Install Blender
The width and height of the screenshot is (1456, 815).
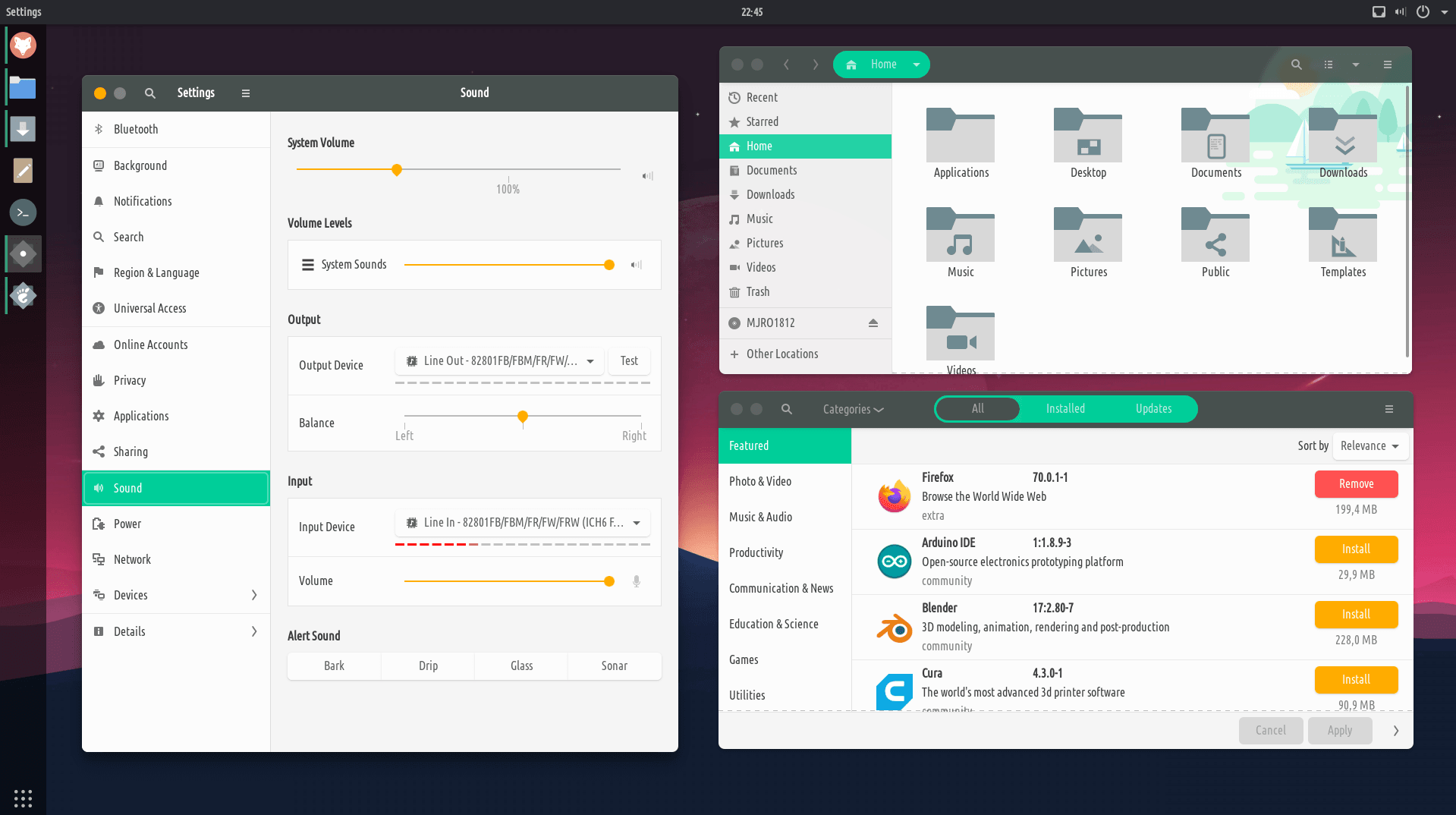coord(1355,614)
